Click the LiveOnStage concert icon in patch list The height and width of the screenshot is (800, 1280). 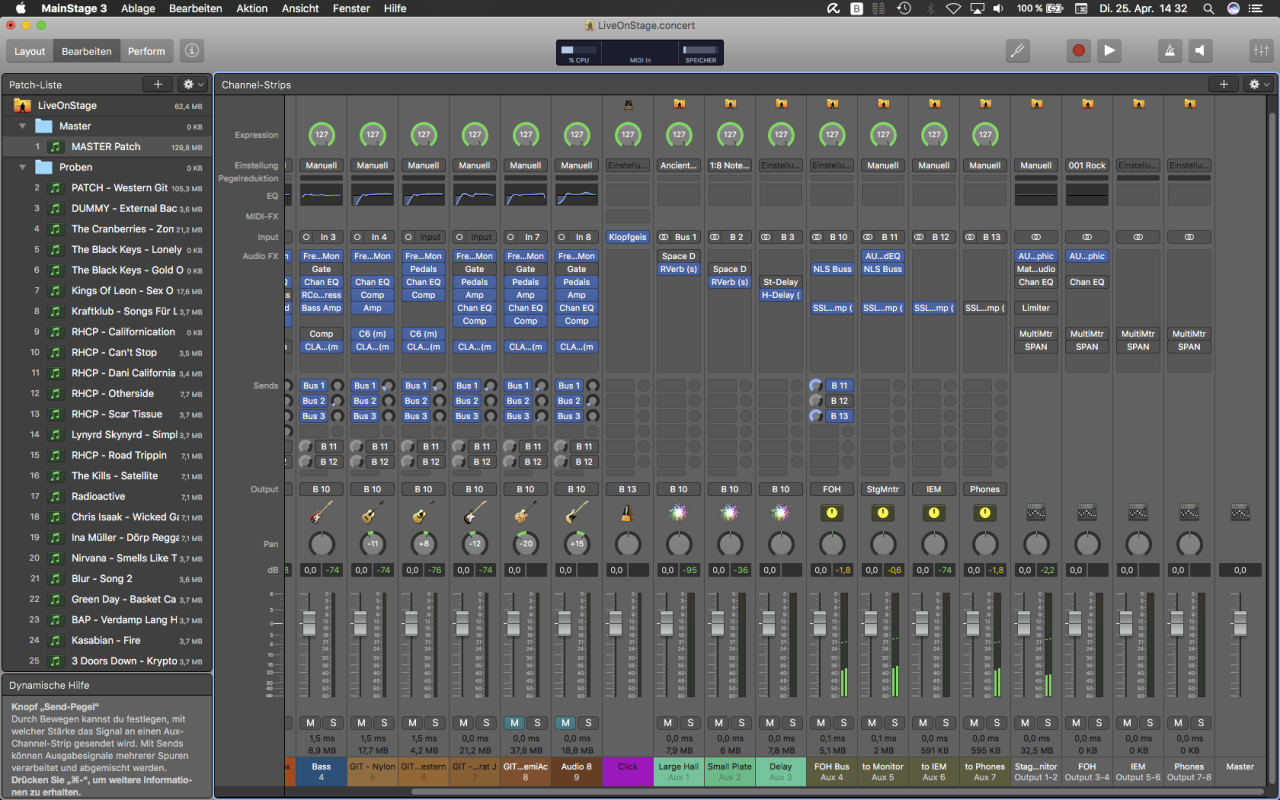click(x=22, y=105)
